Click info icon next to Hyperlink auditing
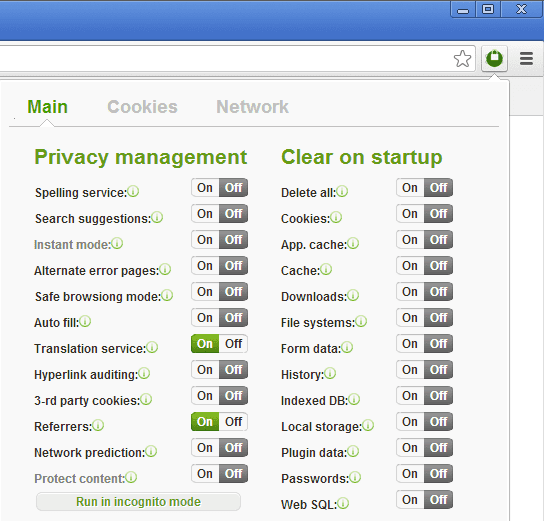Viewport: 544px width, 521px height. [144, 373]
